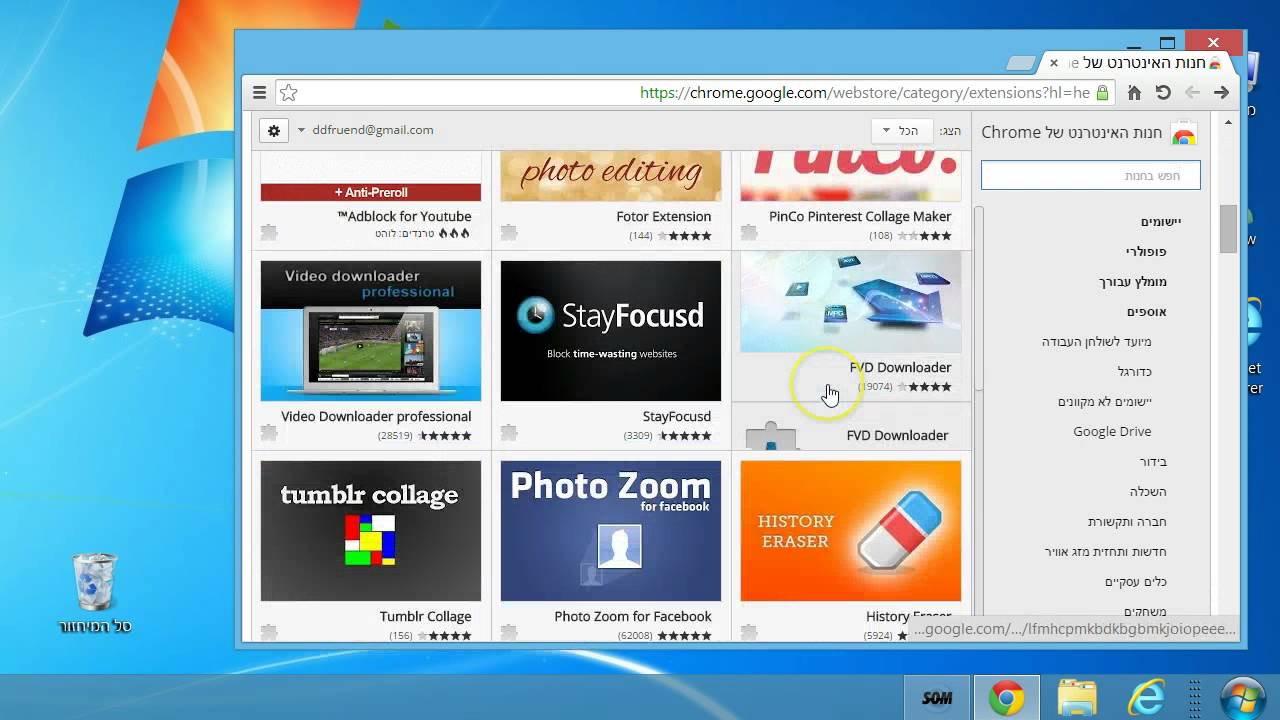Click the StayFocusd title below its thumbnail
Screen dimensions: 1280x720
[x=677, y=416]
